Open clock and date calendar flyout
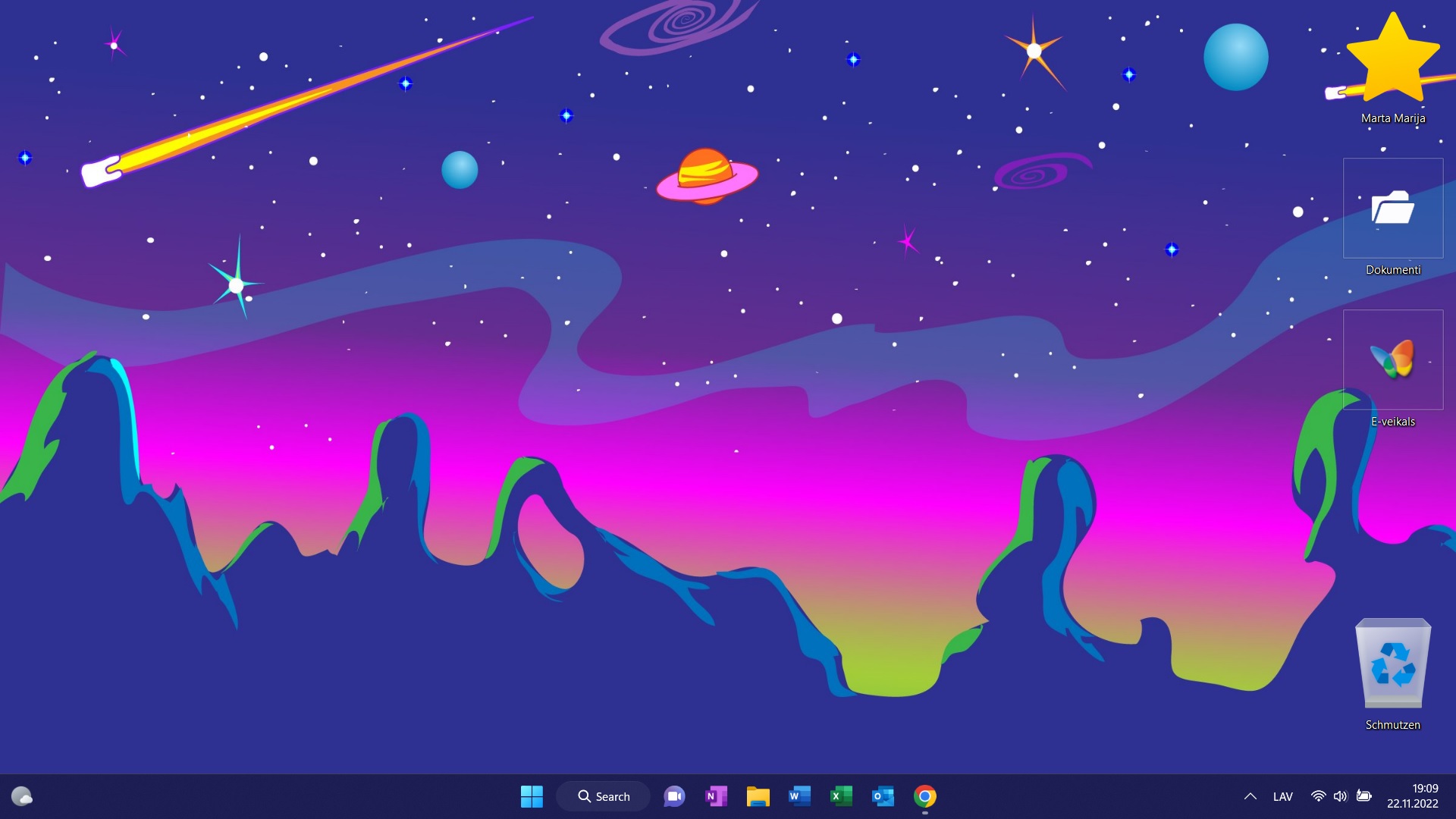The image size is (1456, 819). click(1412, 796)
